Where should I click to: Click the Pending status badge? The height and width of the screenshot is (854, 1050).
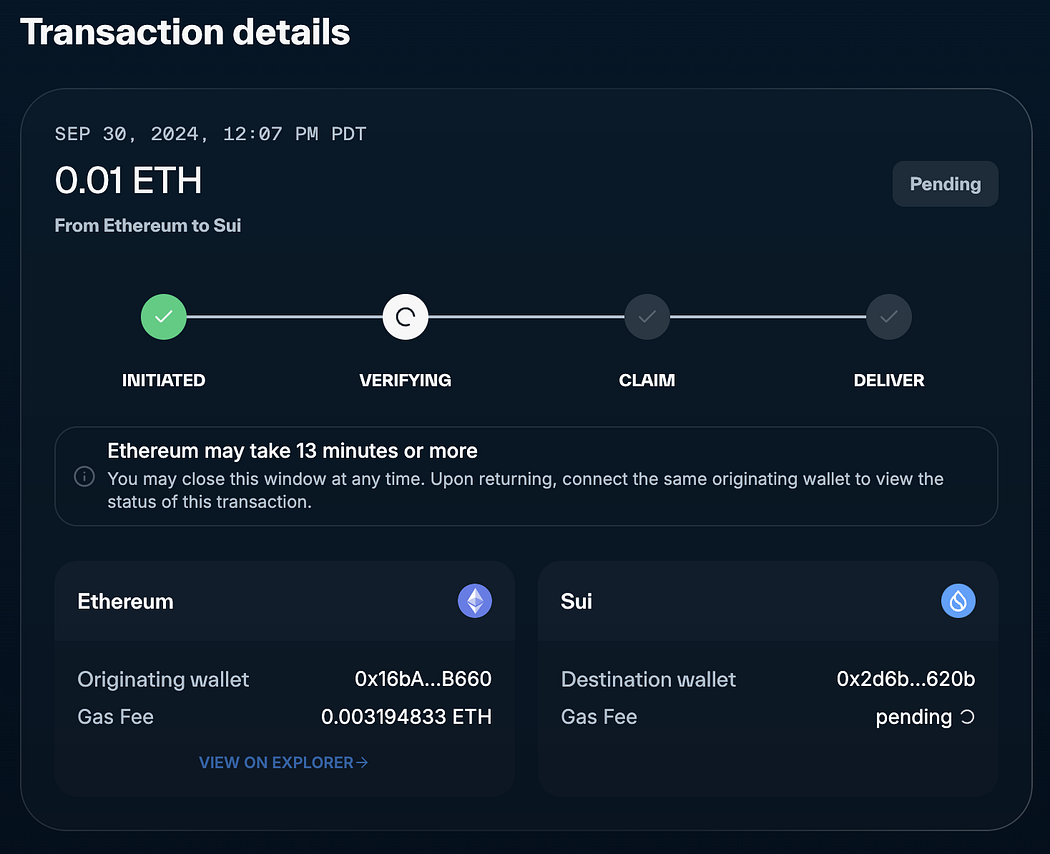945,184
